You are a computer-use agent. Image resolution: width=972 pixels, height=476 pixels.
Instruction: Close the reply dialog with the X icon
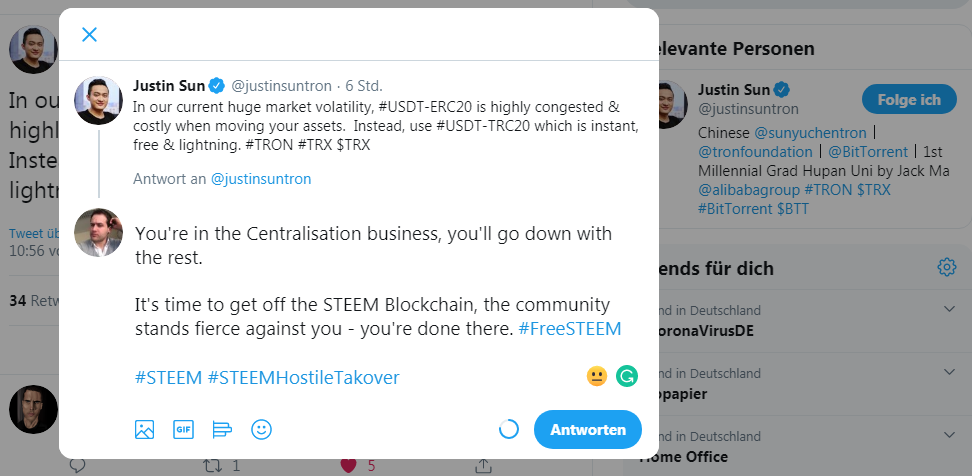89,35
